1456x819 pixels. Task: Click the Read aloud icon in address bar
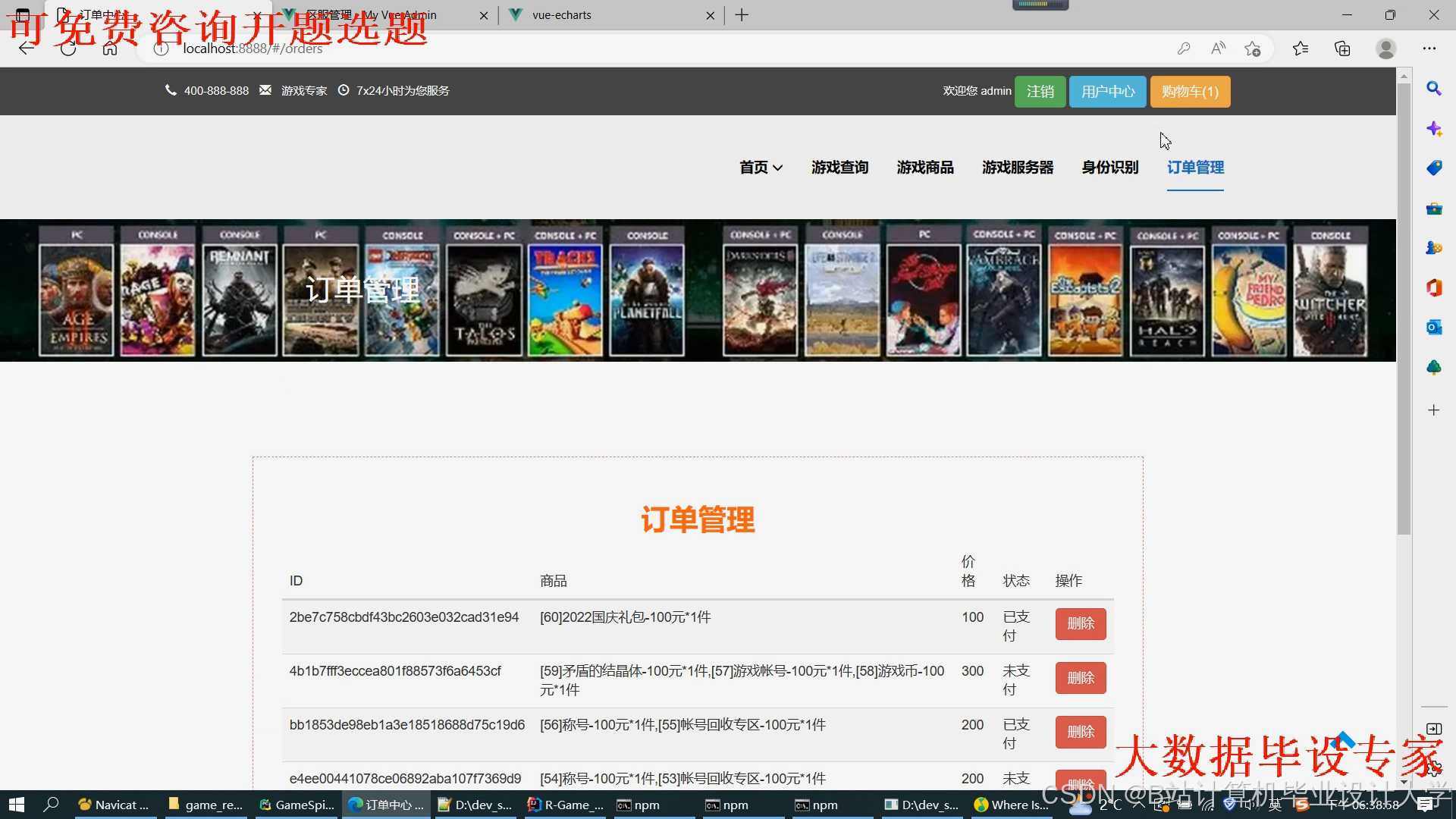pyautogui.click(x=1218, y=49)
